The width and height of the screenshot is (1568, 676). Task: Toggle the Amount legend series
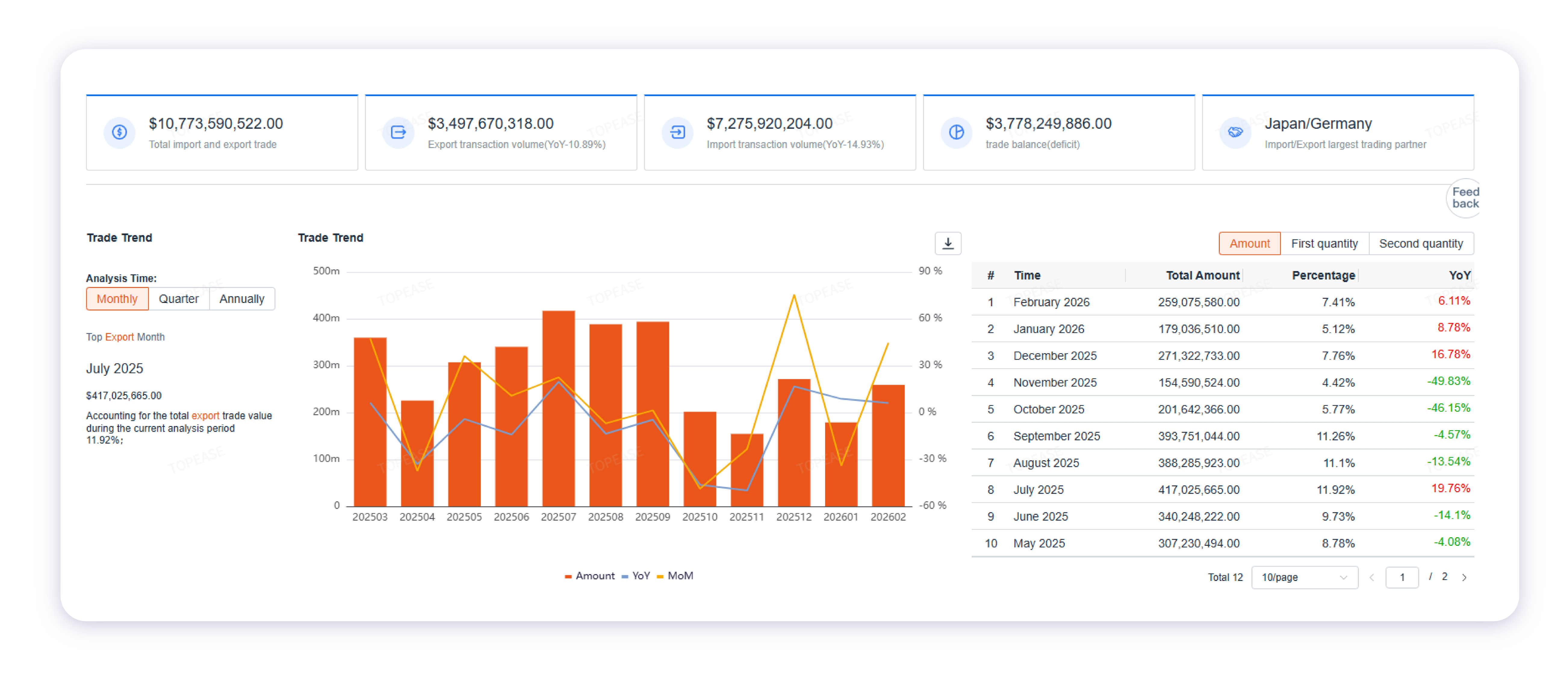(x=589, y=576)
